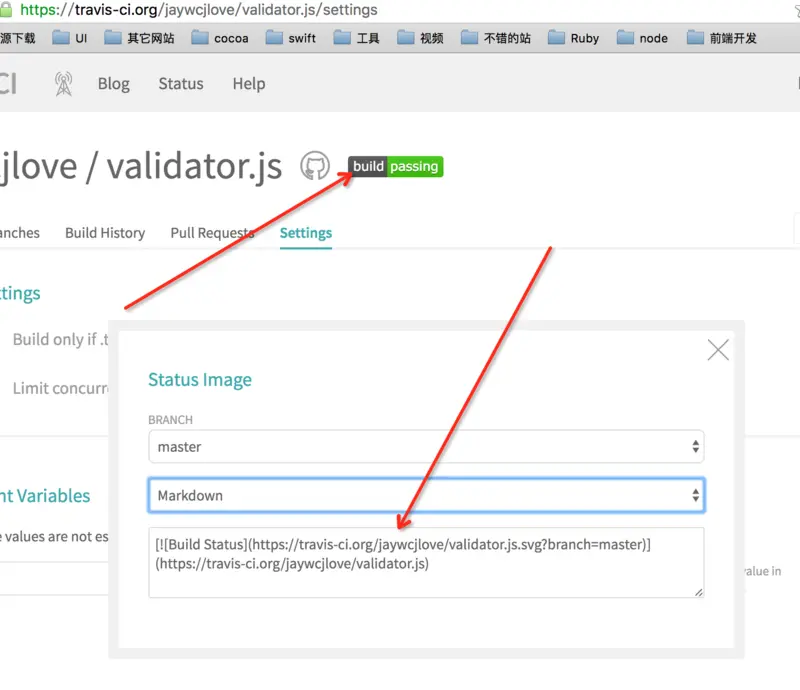Open the UI bookmarks folder

click(x=69, y=38)
